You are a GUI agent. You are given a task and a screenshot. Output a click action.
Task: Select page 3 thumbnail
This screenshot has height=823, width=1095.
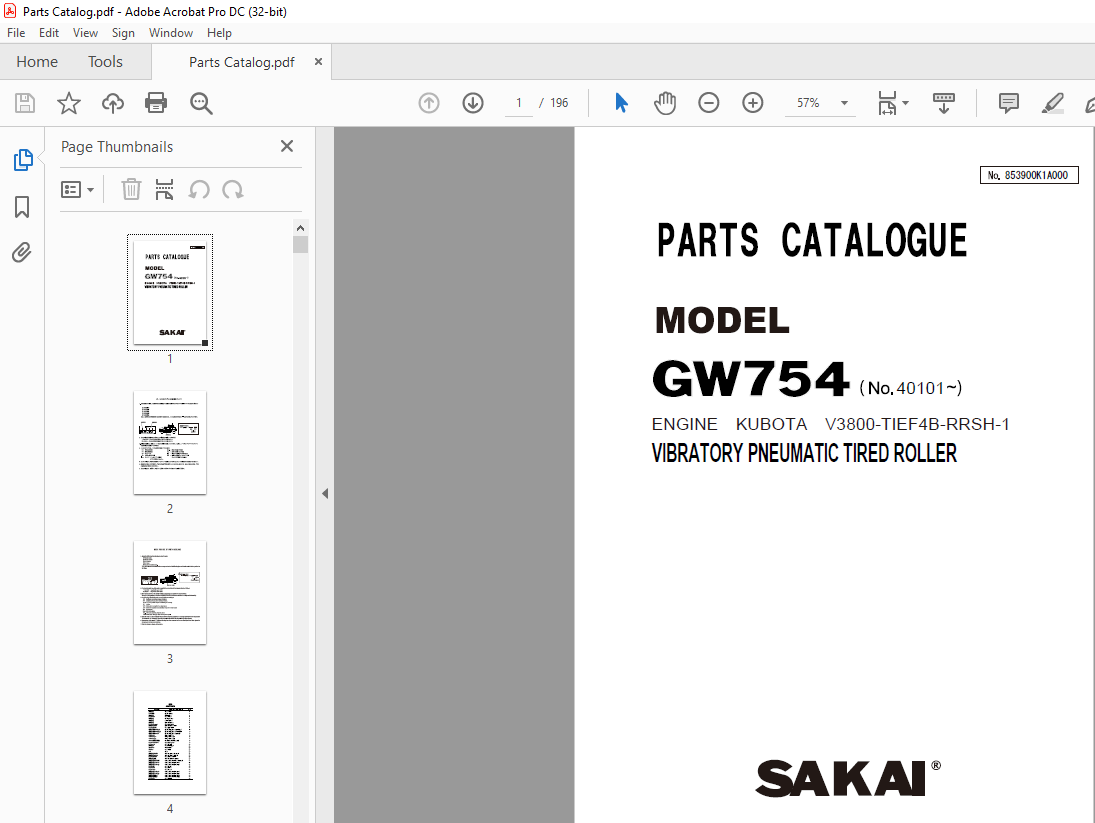pyautogui.click(x=170, y=593)
